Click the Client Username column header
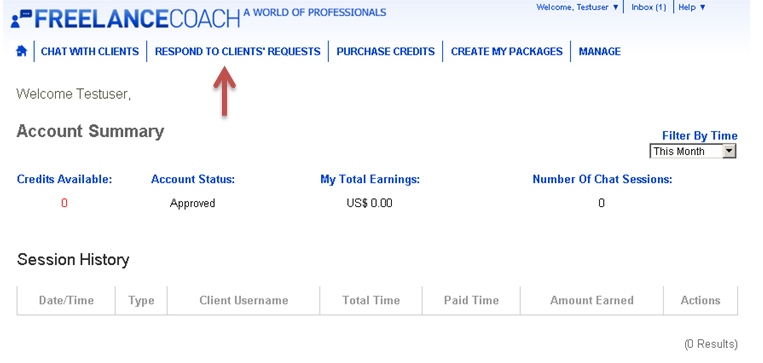 [243, 300]
